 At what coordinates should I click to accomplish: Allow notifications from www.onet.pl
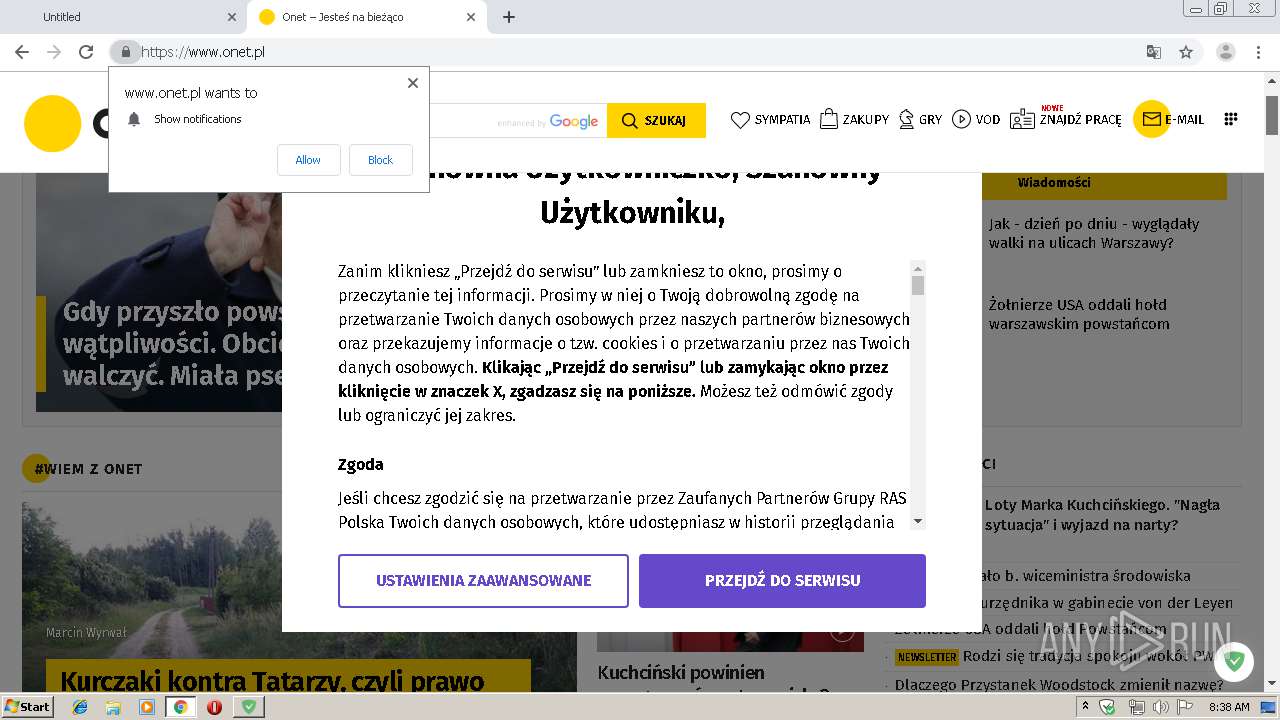pos(309,160)
